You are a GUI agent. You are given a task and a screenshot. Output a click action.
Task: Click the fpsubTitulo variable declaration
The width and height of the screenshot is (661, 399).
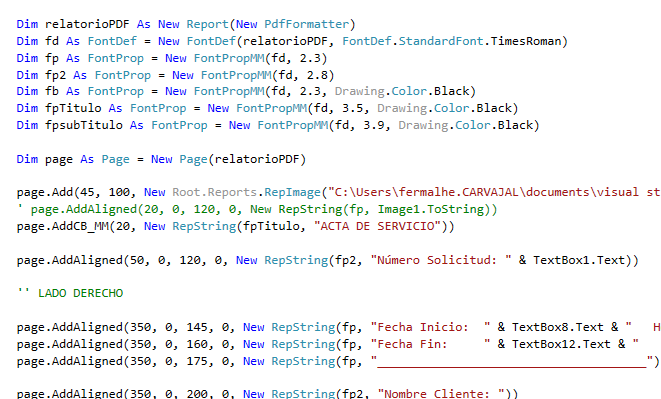click(84, 125)
